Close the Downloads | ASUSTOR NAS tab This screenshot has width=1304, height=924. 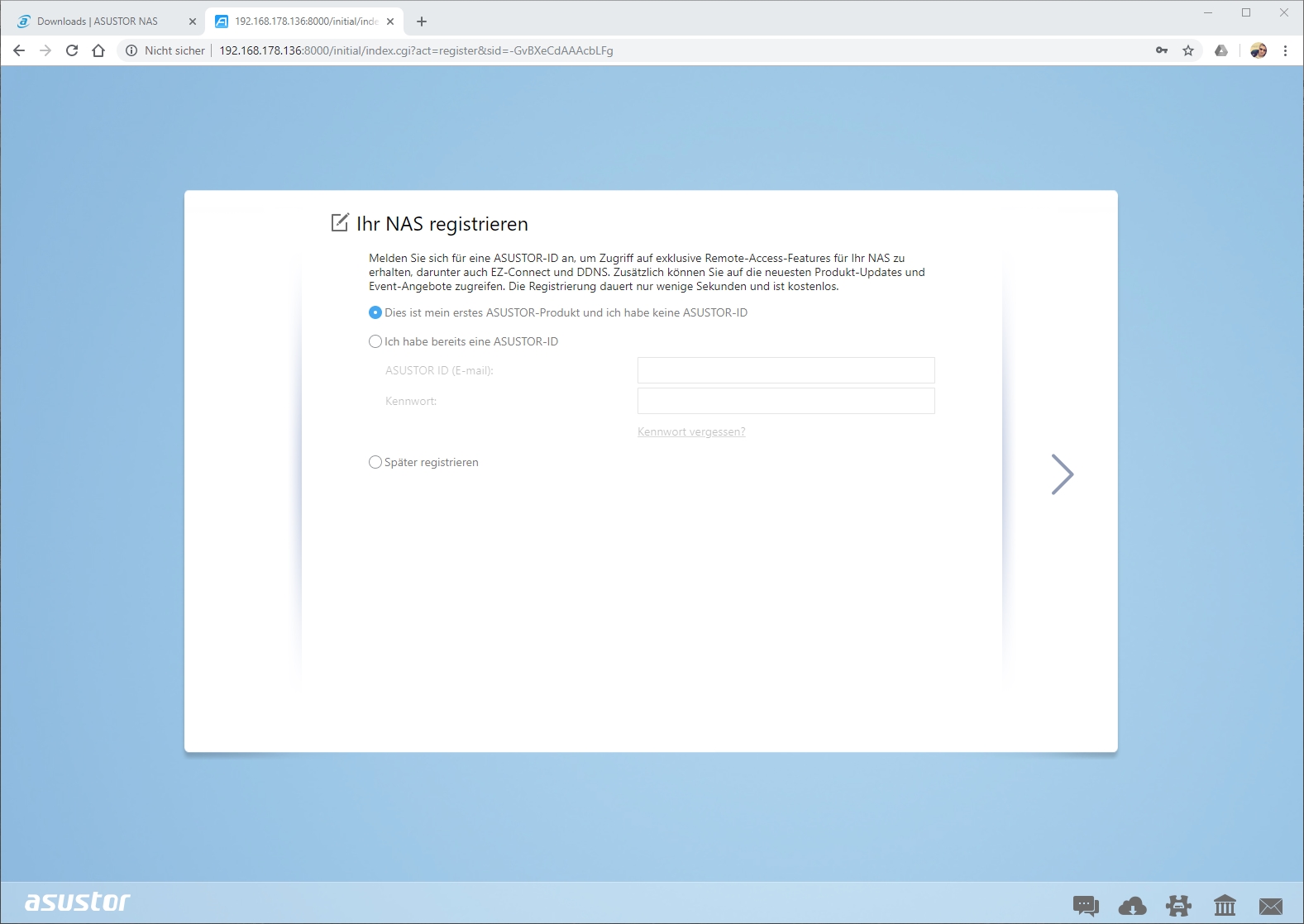pyautogui.click(x=193, y=21)
